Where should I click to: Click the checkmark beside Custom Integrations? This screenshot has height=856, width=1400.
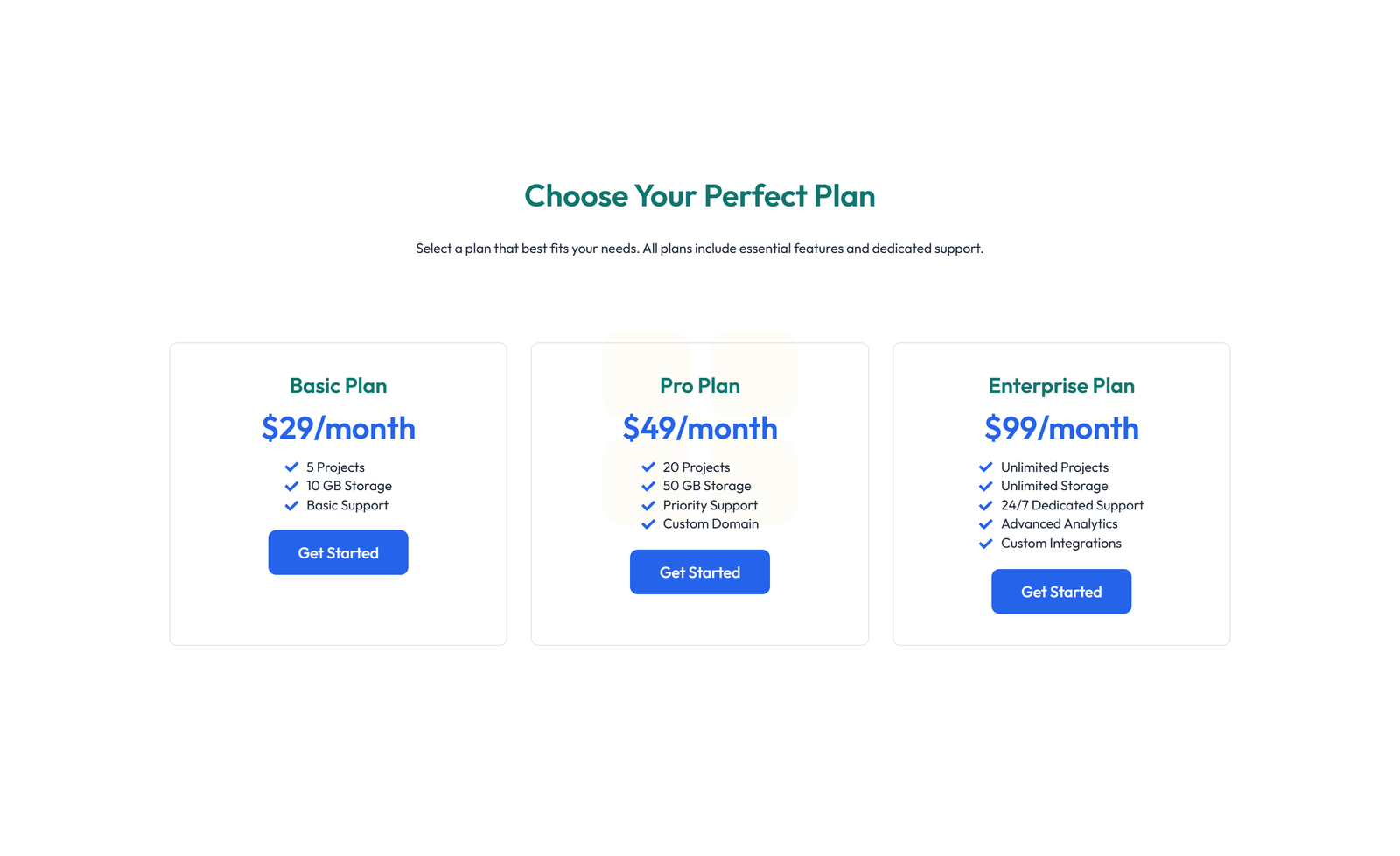pyautogui.click(x=985, y=543)
